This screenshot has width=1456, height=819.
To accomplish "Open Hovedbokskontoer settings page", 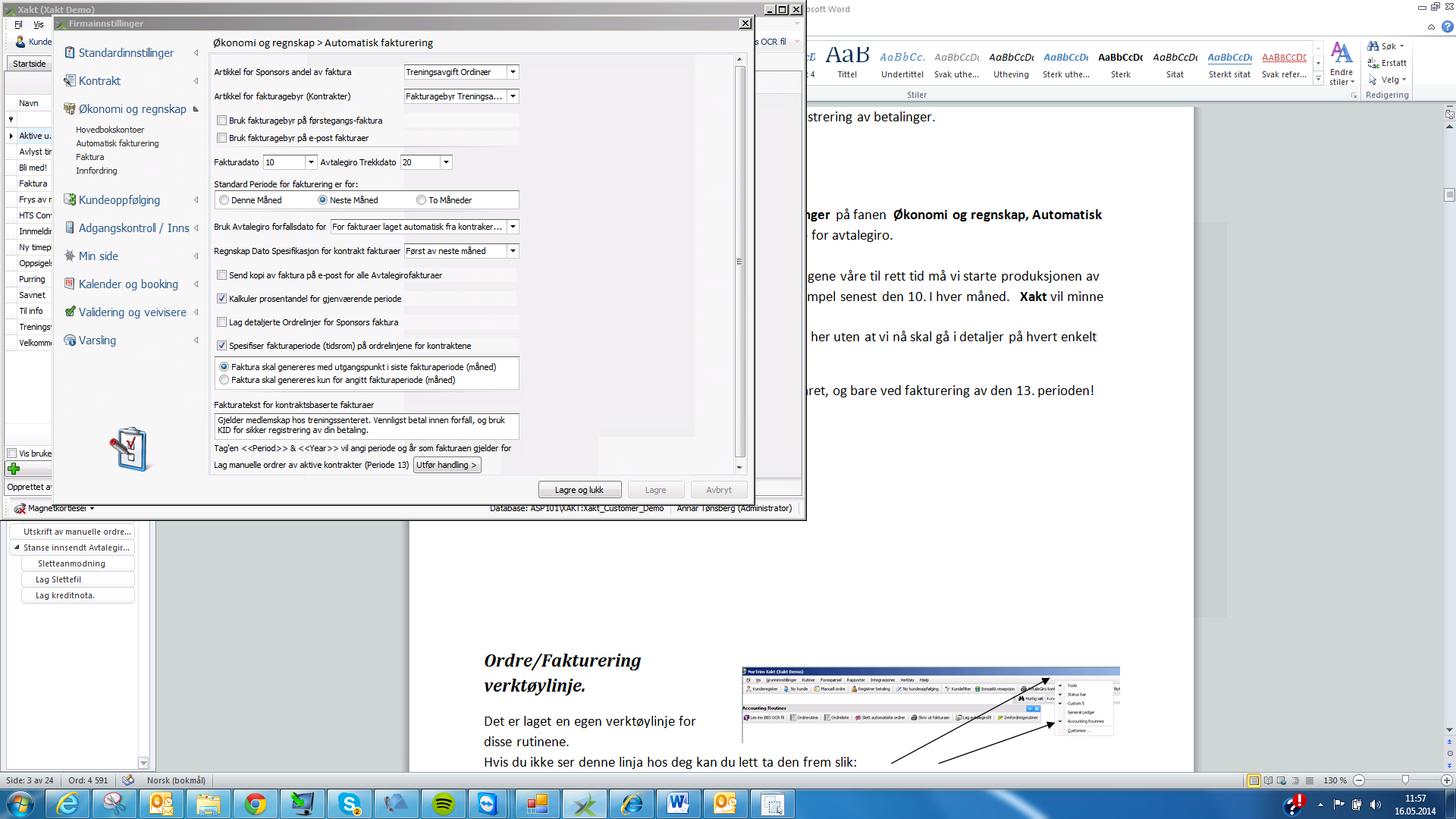I will point(110,130).
